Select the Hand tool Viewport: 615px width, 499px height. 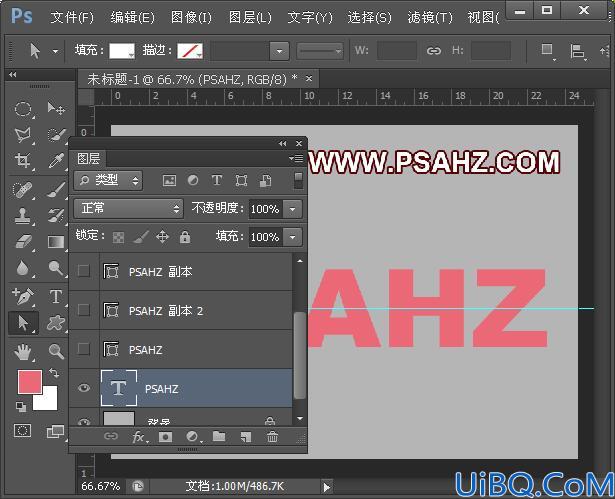[22, 352]
